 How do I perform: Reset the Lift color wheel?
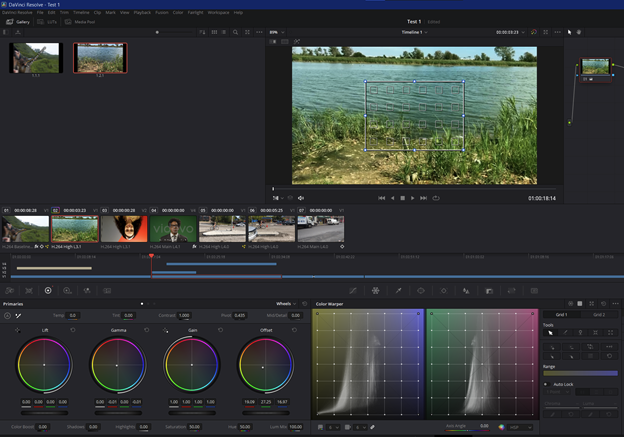point(72,330)
